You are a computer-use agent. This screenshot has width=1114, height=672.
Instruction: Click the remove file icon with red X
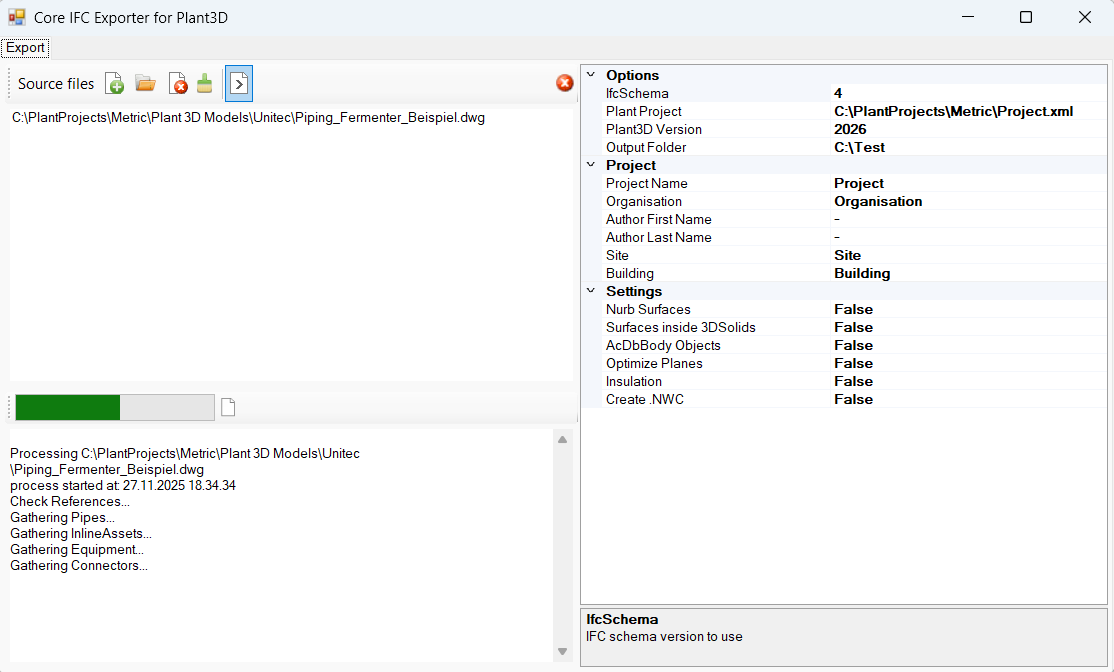pyautogui.click(x=177, y=84)
